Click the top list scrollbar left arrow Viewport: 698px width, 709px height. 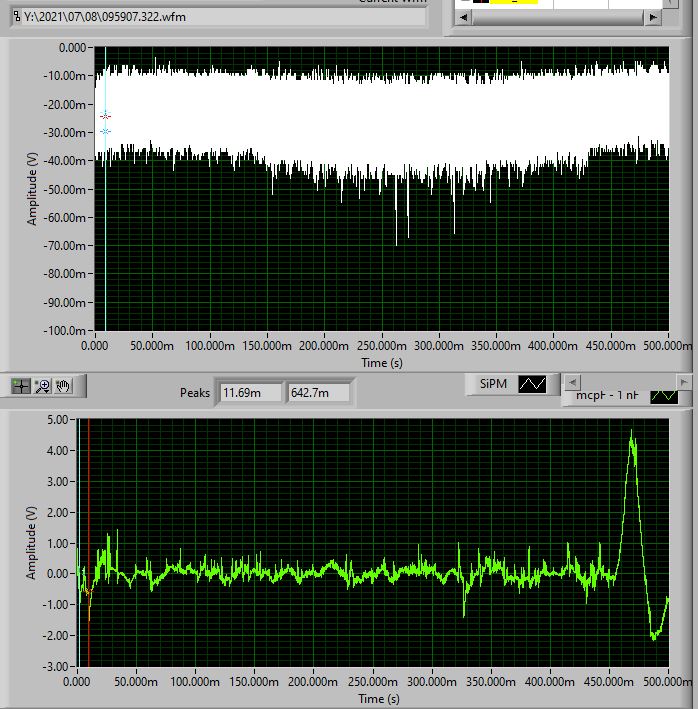click(463, 17)
